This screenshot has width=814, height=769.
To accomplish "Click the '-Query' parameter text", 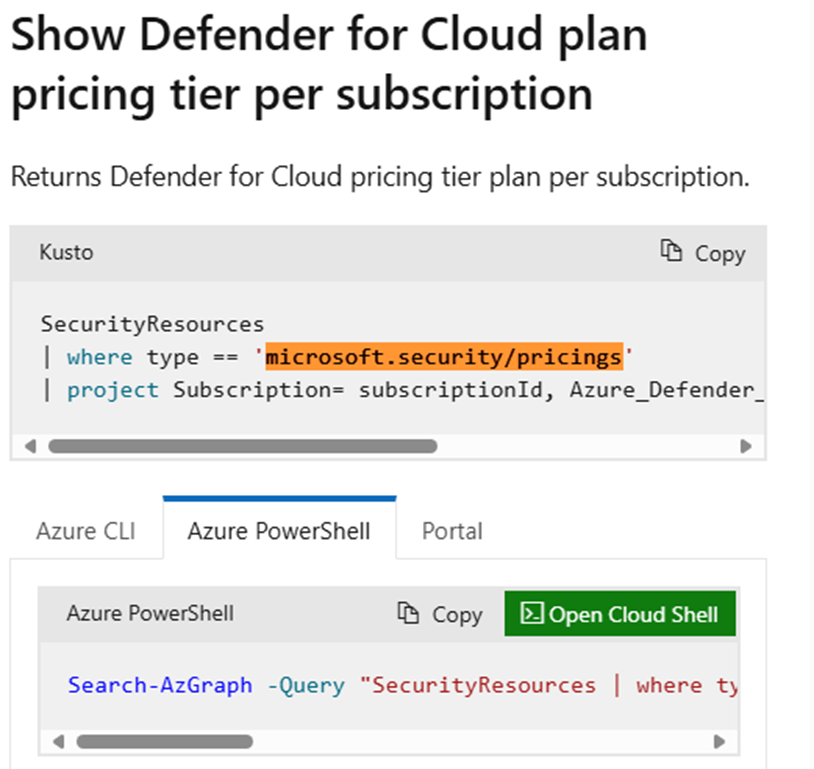I will click(x=306, y=685).
